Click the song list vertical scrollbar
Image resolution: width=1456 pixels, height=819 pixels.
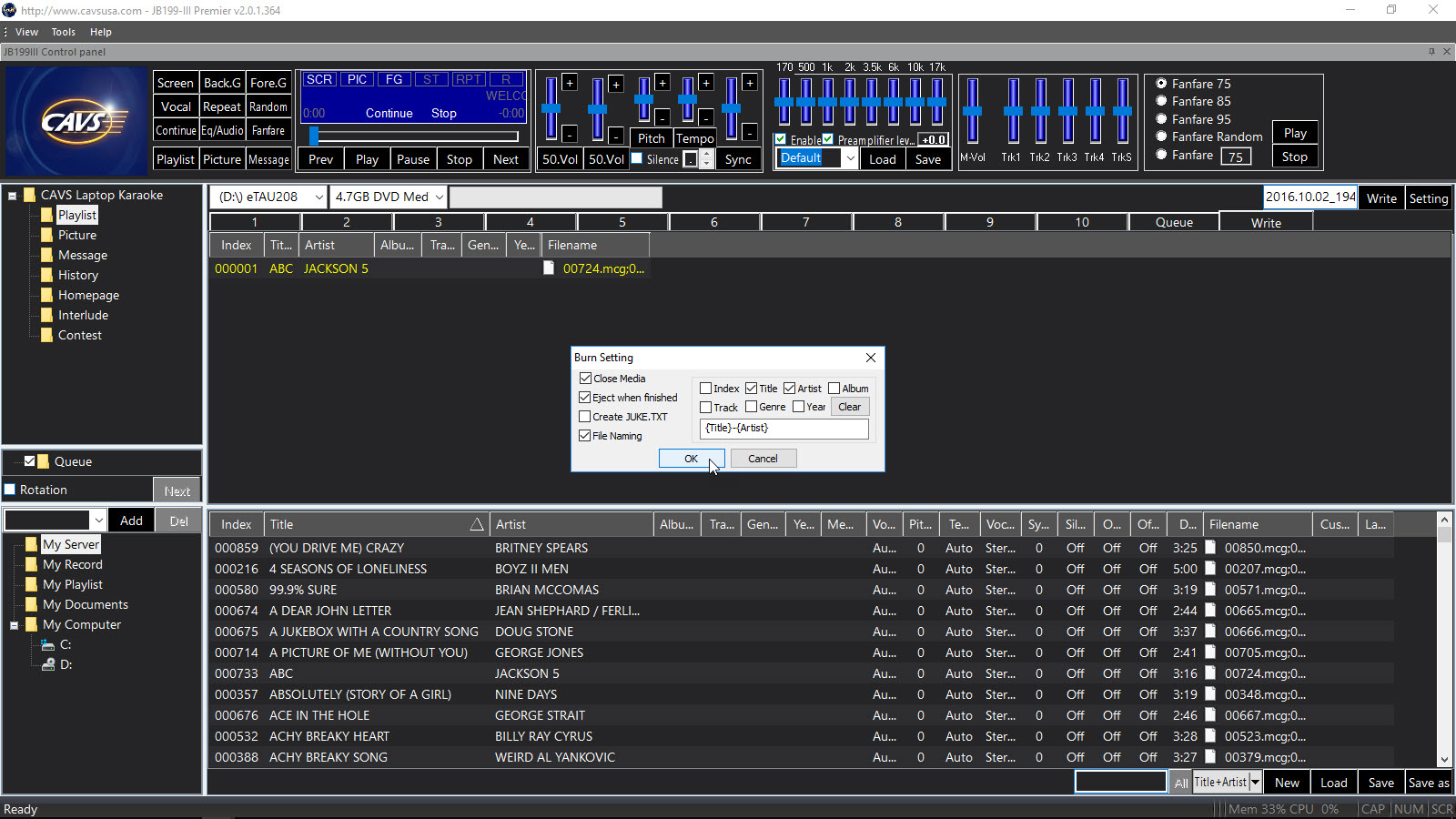[1444, 640]
